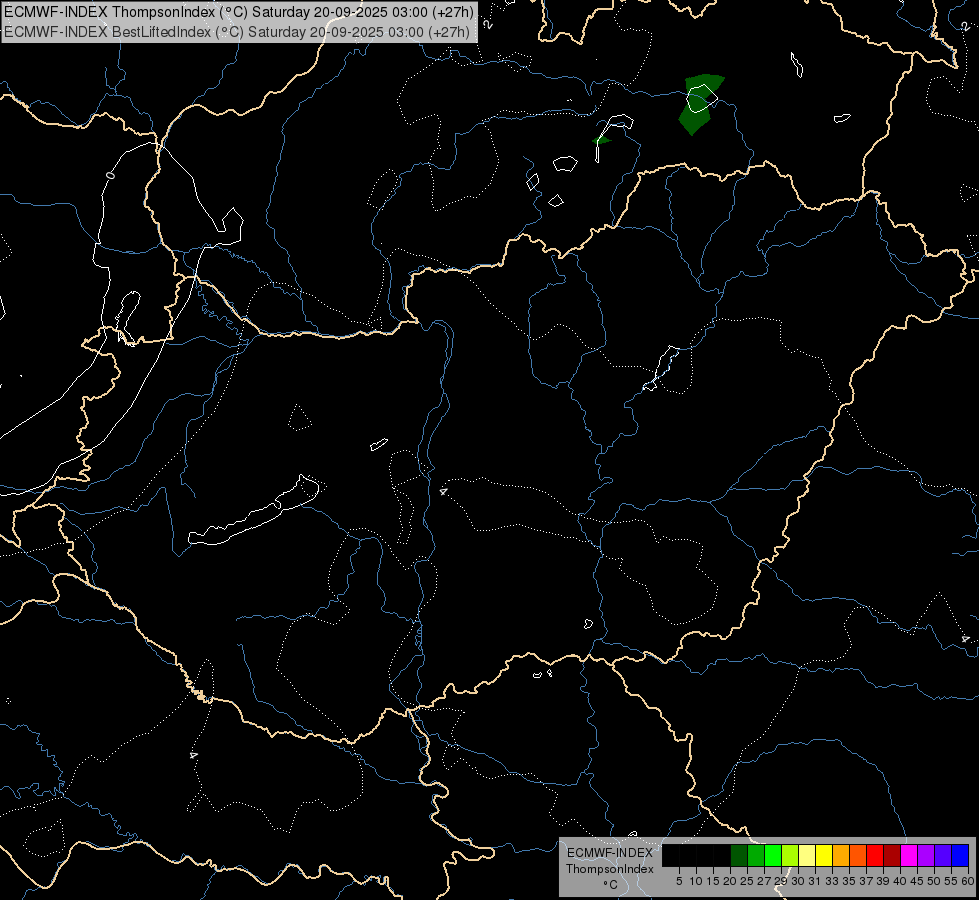Click the 0 contour label on map

coord(111,176)
